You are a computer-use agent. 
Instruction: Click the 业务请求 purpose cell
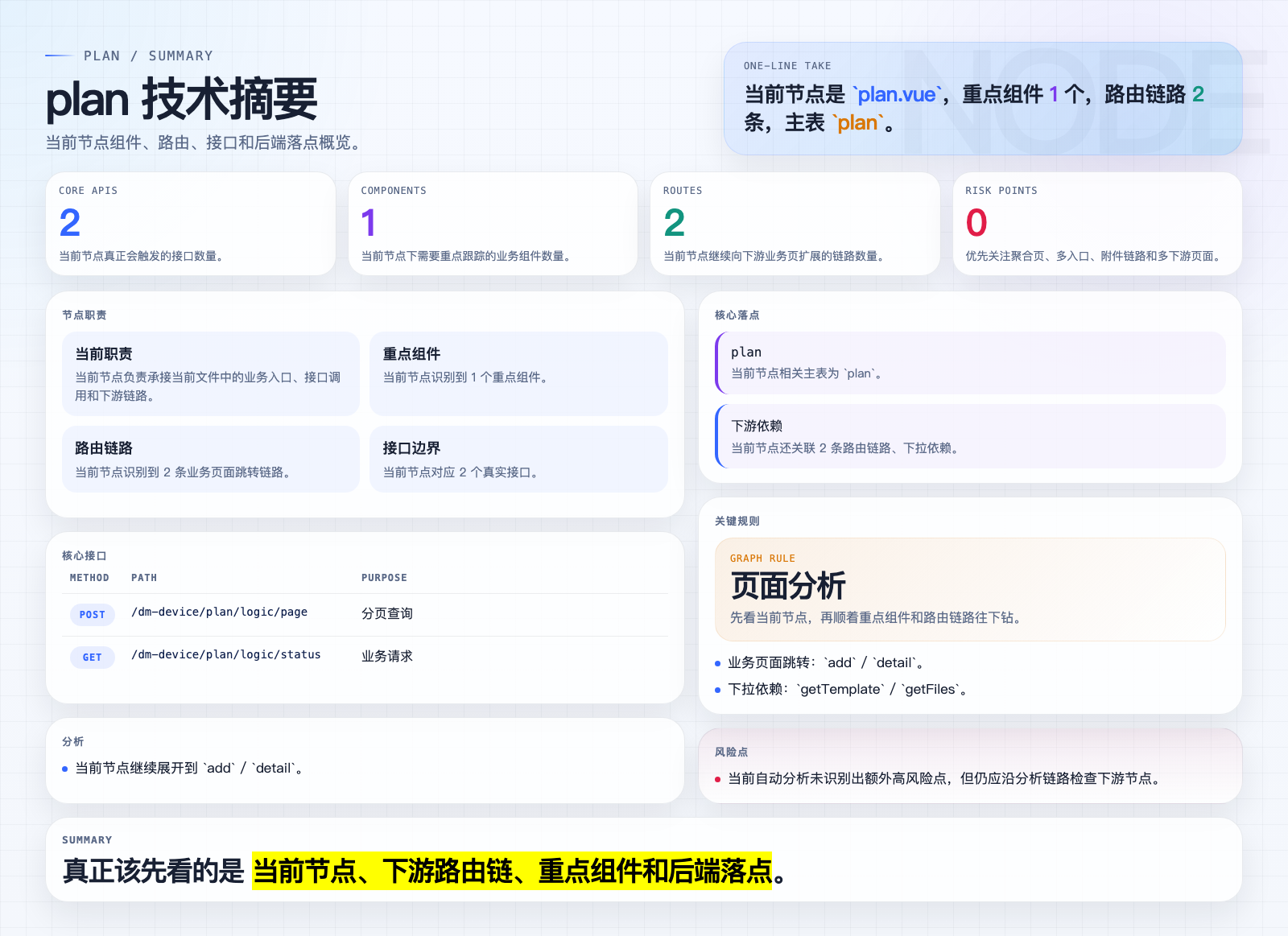coord(387,656)
